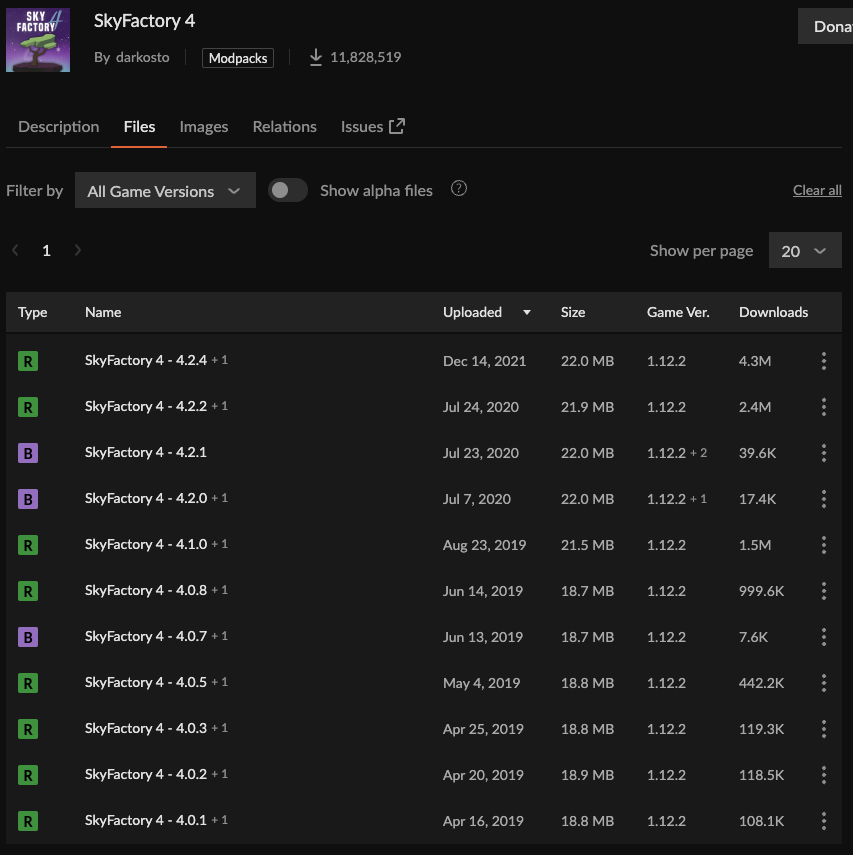Viewport: 853px width, 855px height.
Task: Toggle the Show alpha files switch
Action: [288, 190]
